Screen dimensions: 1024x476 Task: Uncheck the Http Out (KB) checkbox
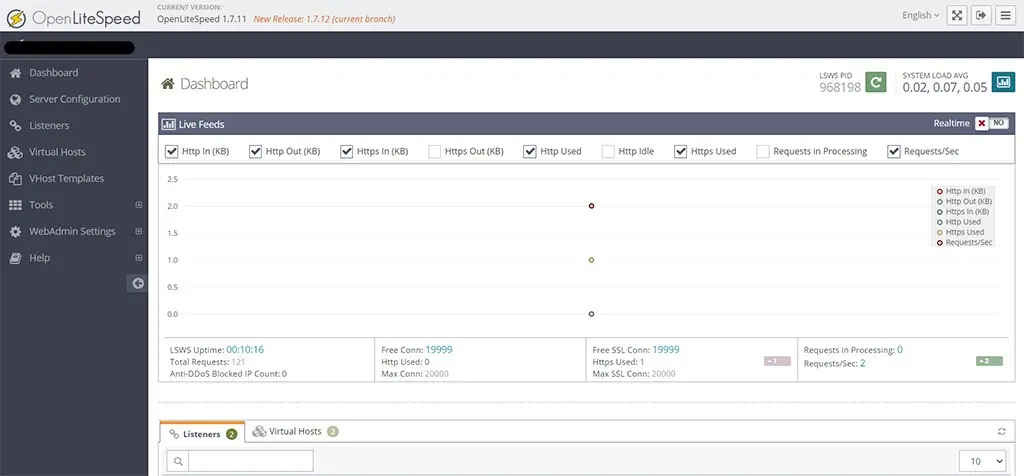click(x=255, y=151)
